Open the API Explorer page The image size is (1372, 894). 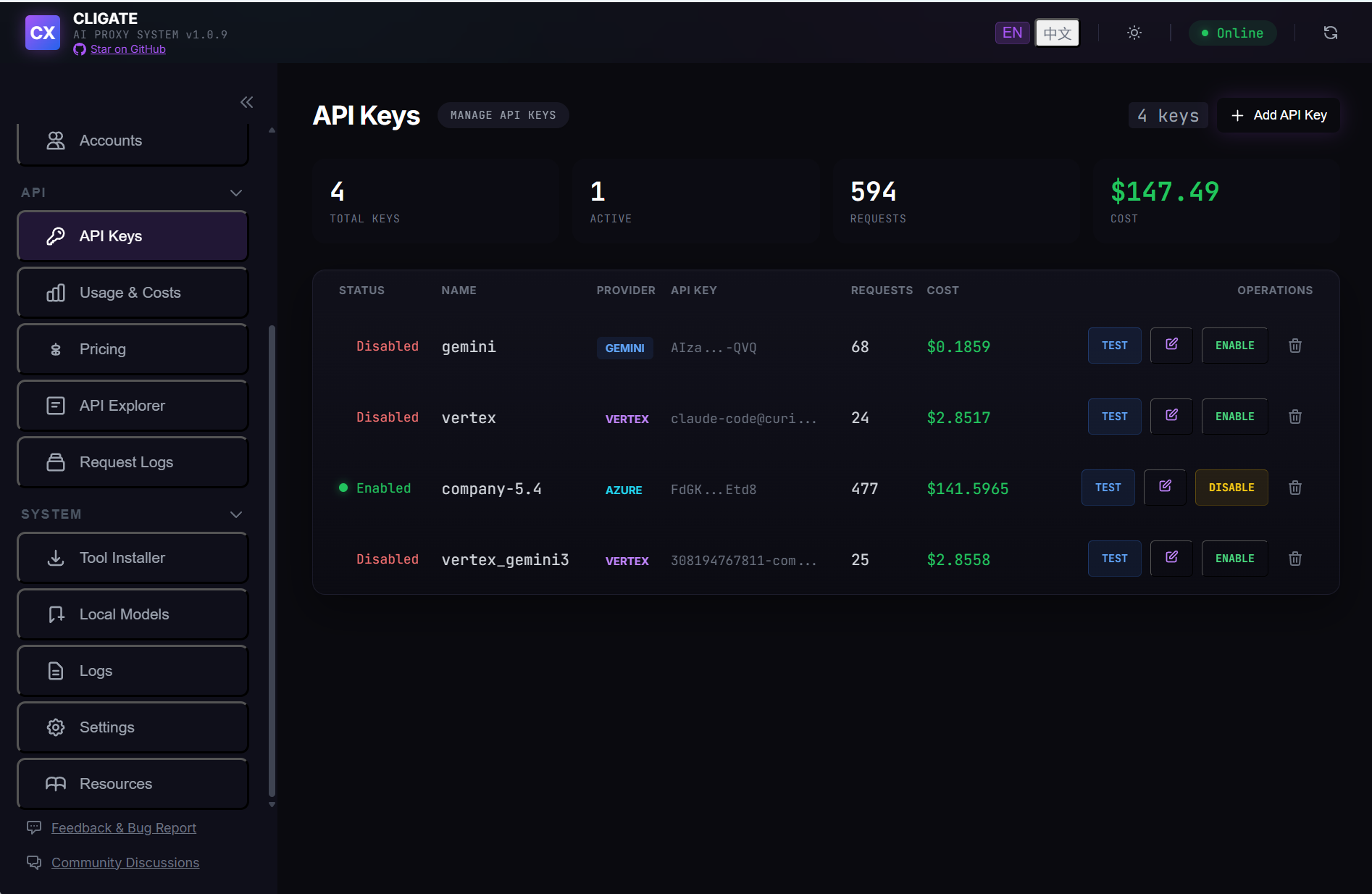133,406
